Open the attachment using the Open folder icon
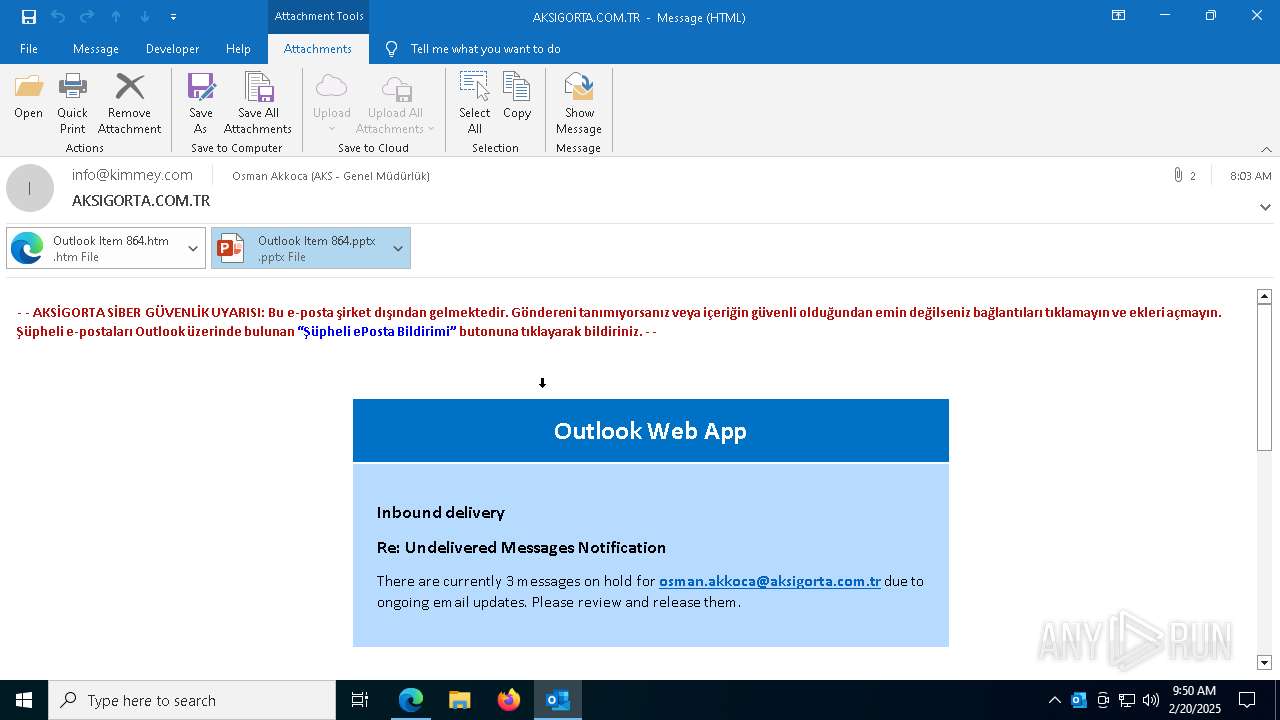This screenshot has height=720, width=1280. point(29,97)
